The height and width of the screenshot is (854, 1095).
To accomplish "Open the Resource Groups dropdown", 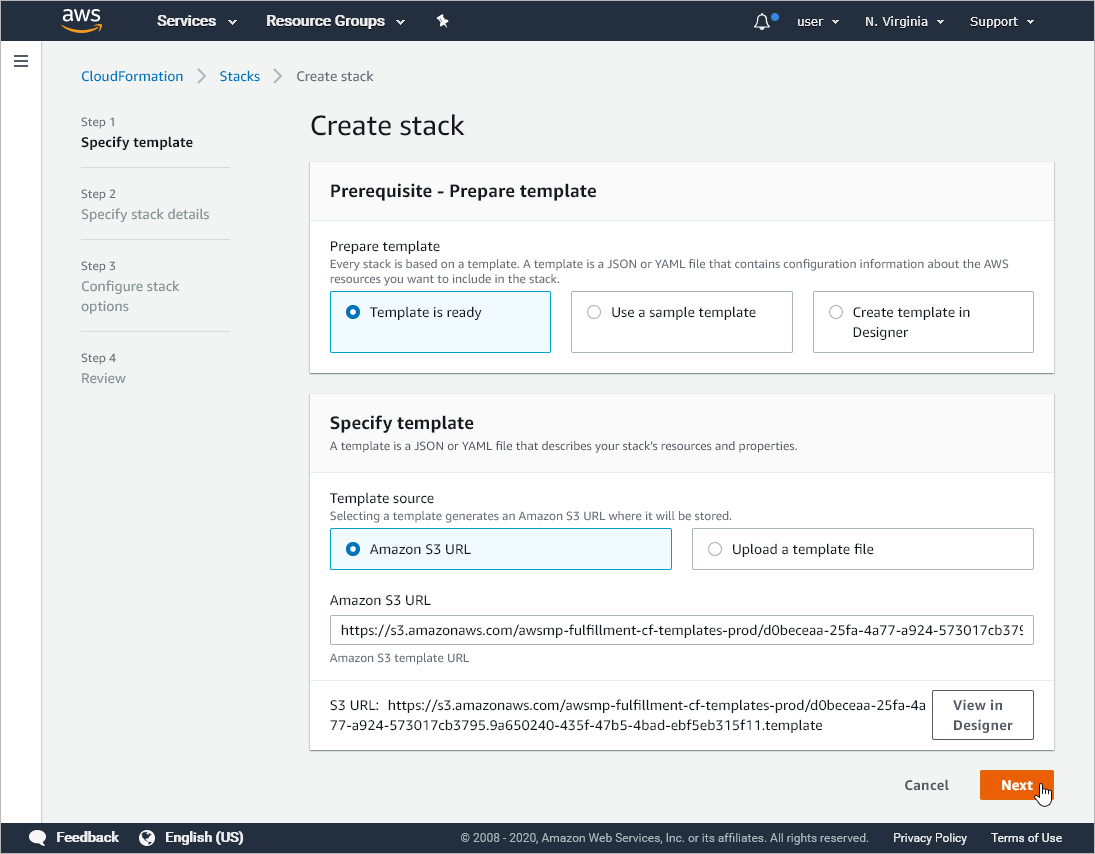I will [335, 21].
